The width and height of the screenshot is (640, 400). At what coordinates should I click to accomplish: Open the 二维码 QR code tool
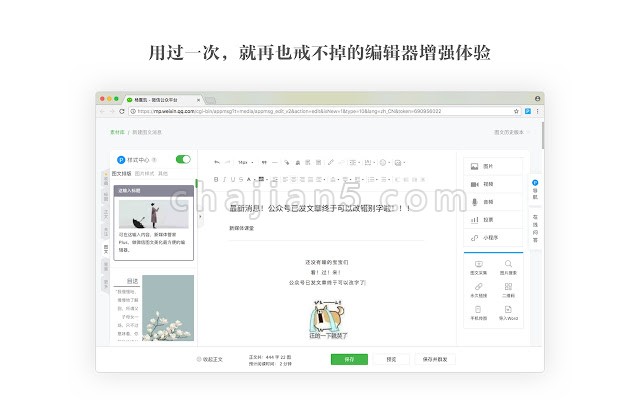point(508,290)
